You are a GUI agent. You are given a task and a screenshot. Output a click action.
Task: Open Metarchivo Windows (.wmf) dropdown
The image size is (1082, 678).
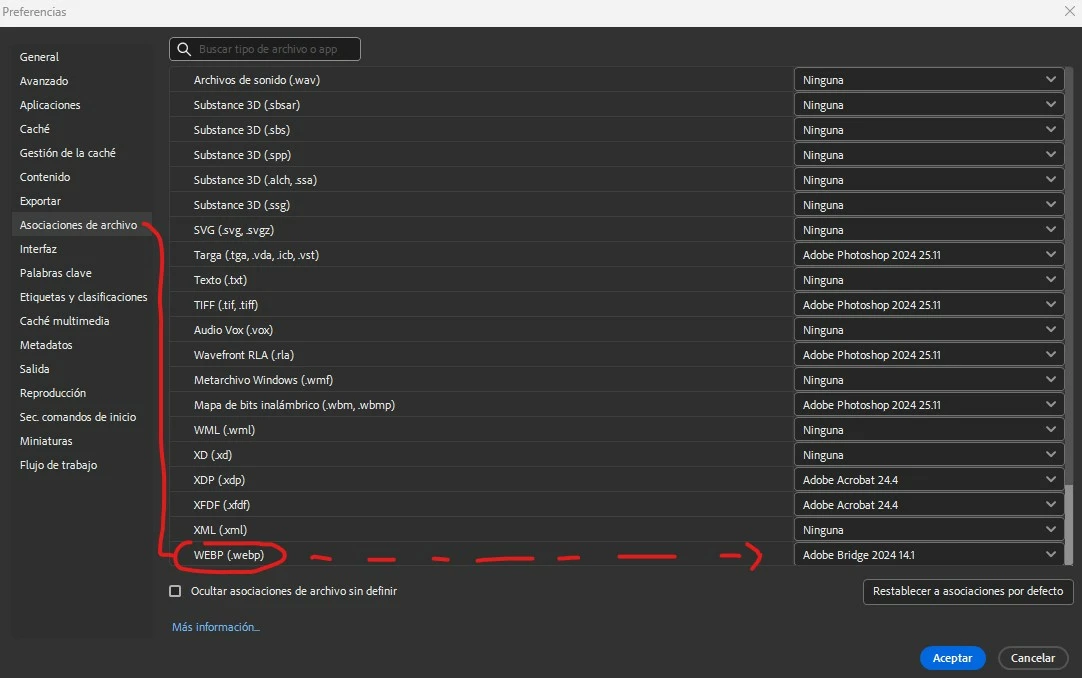click(929, 380)
